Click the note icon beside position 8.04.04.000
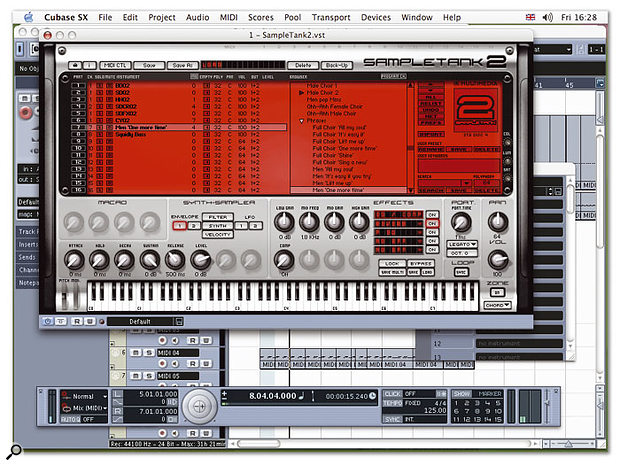Viewport: 620px width, 466px height. (x=302, y=396)
